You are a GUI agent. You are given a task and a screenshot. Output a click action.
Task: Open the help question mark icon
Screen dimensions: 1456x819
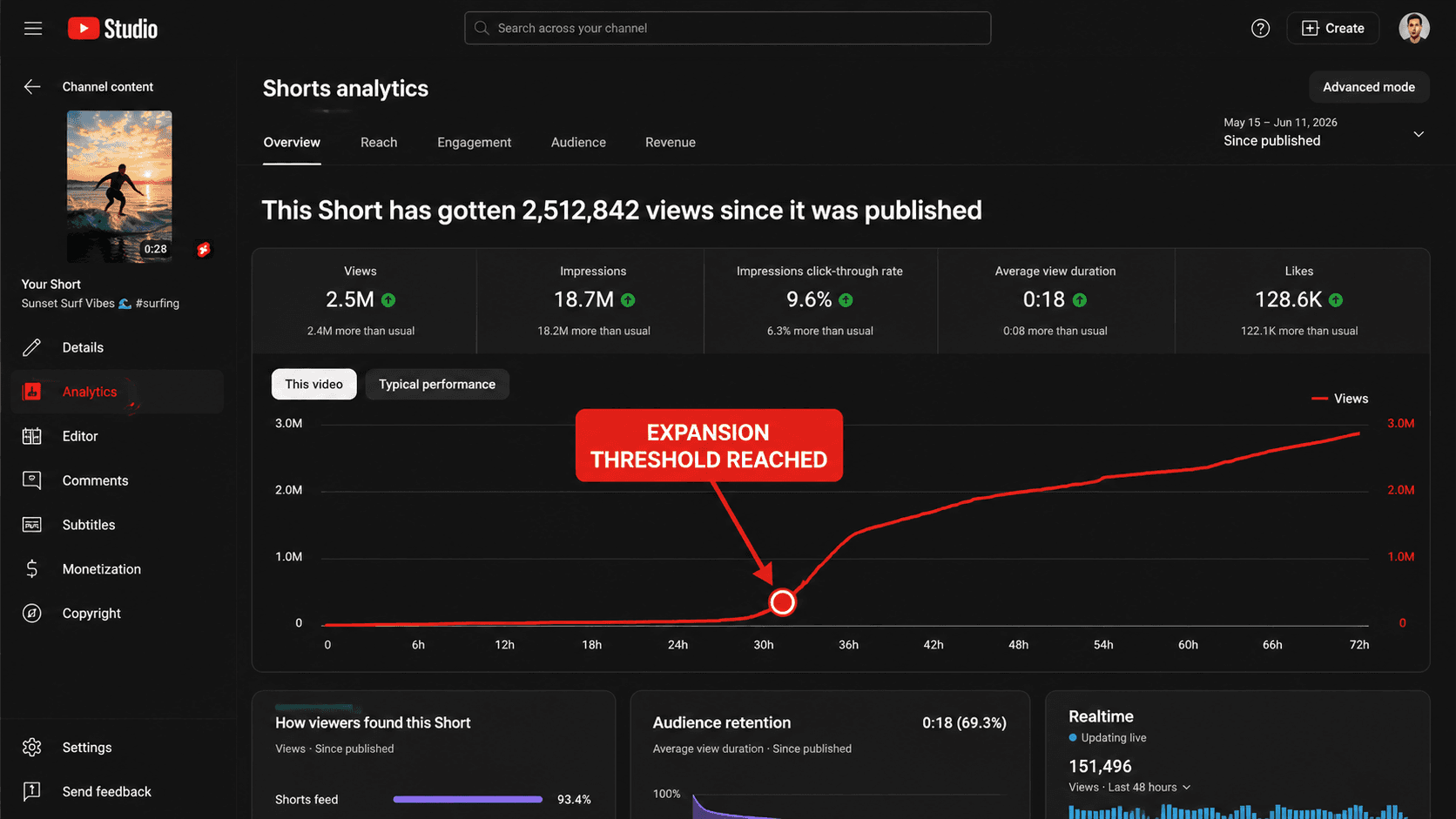click(1260, 29)
